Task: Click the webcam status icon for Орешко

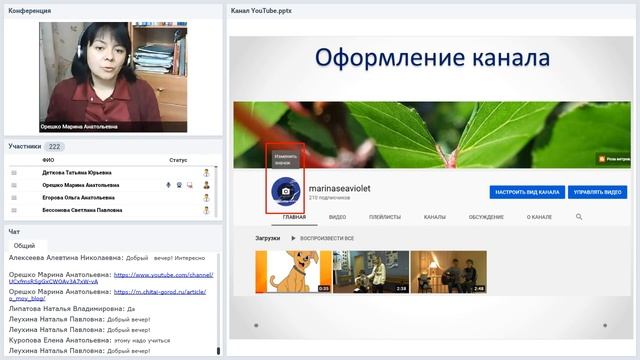Action: [179, 185]
